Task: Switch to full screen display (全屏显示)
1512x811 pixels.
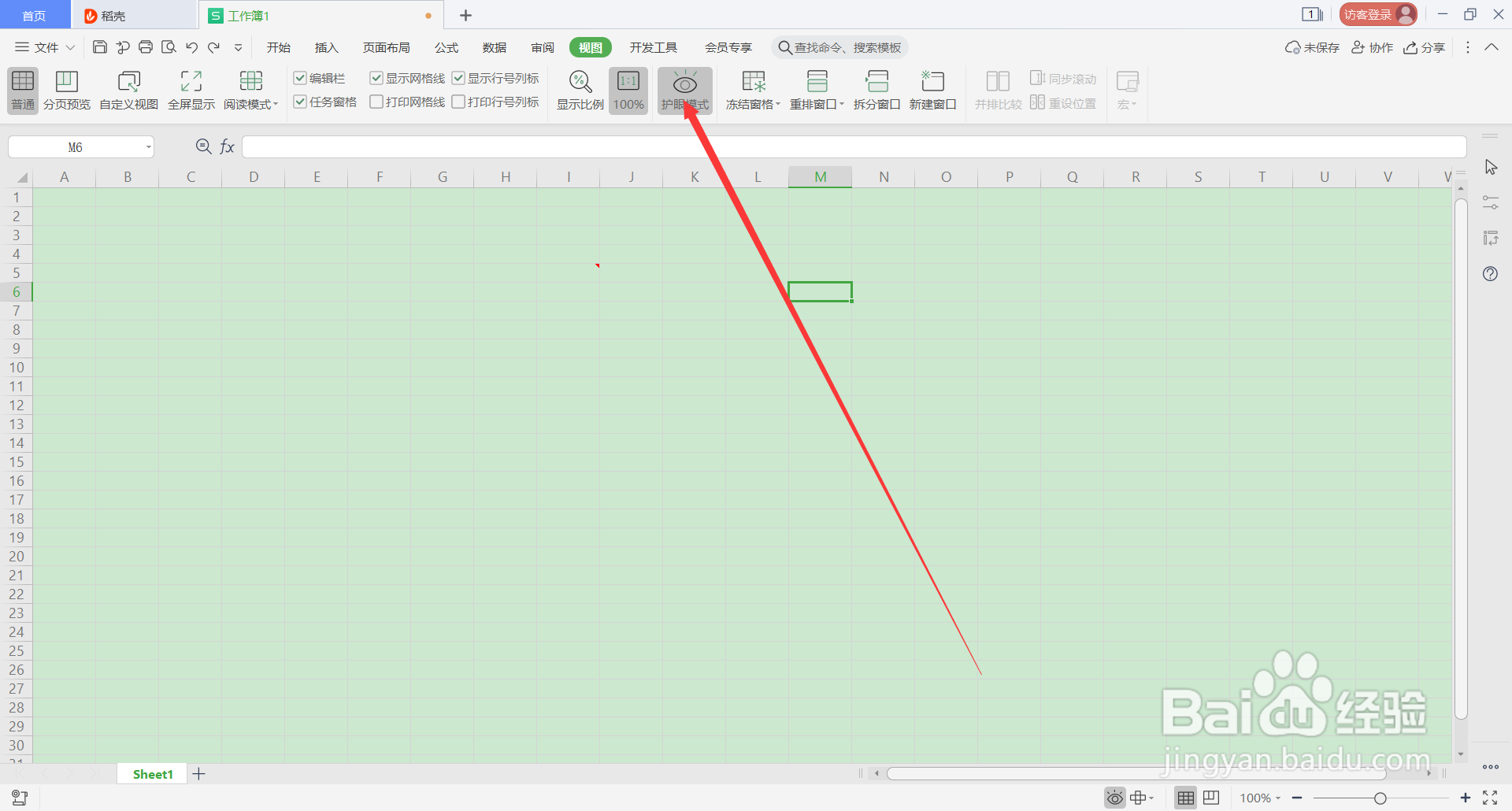Action: coord(191,91)
